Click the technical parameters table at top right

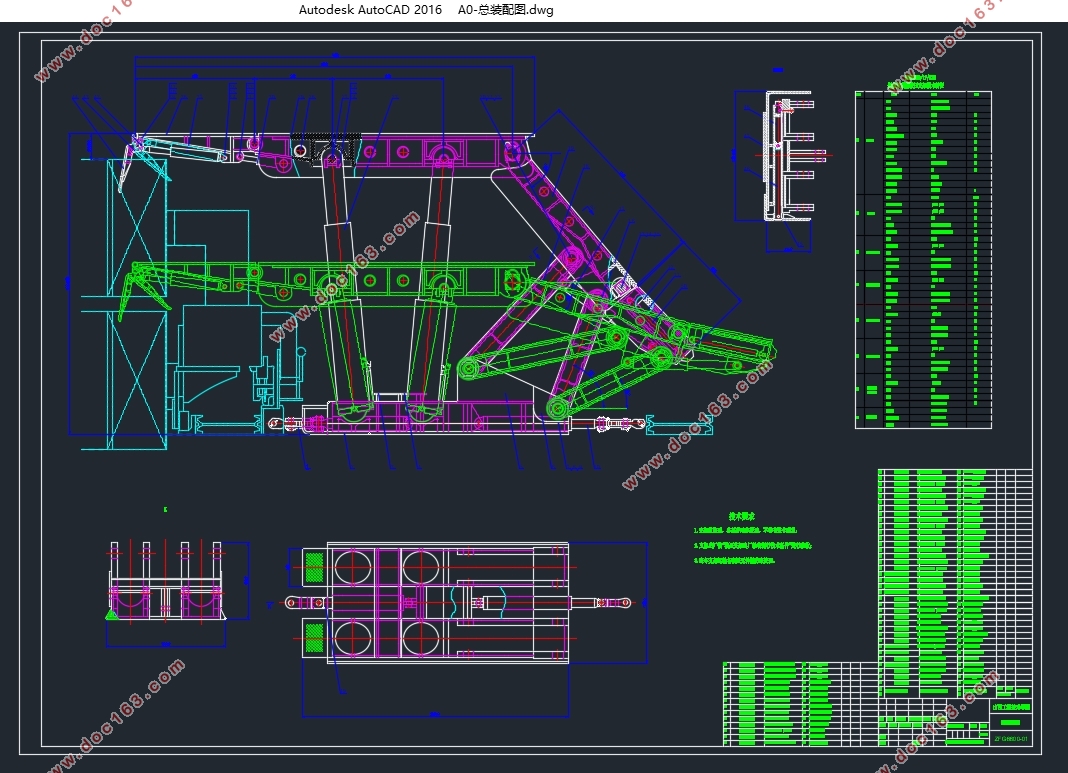tap(923, 259)
